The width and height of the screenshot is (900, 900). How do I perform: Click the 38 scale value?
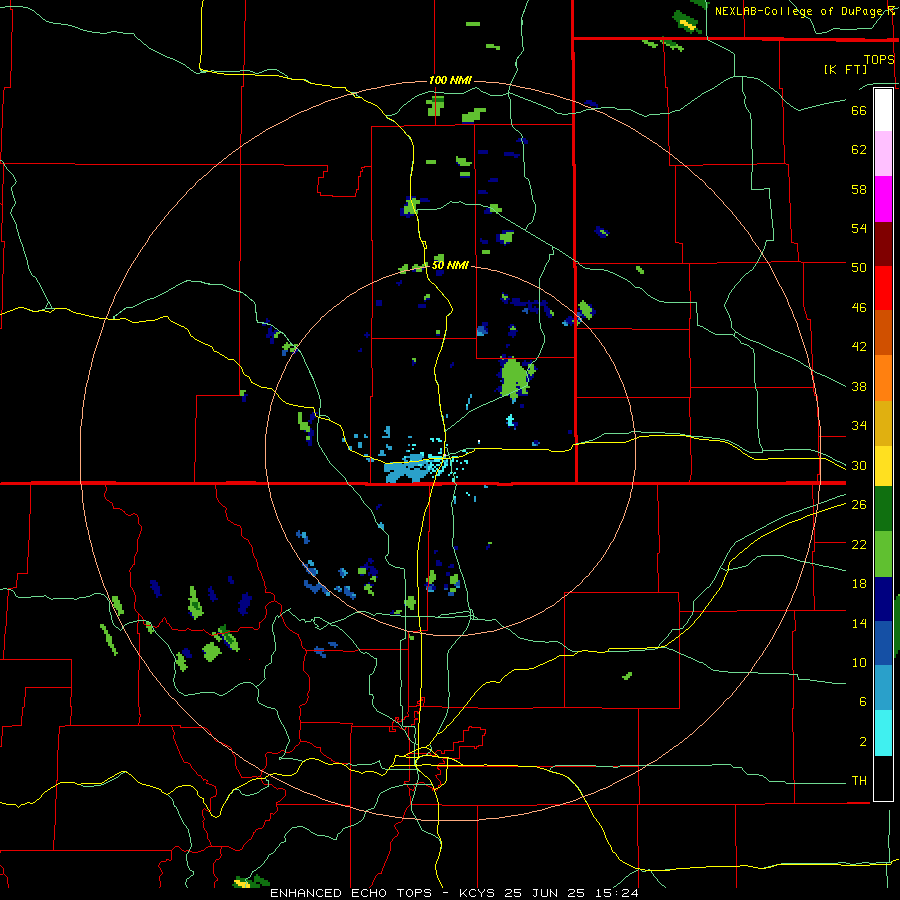pos(859,386)
